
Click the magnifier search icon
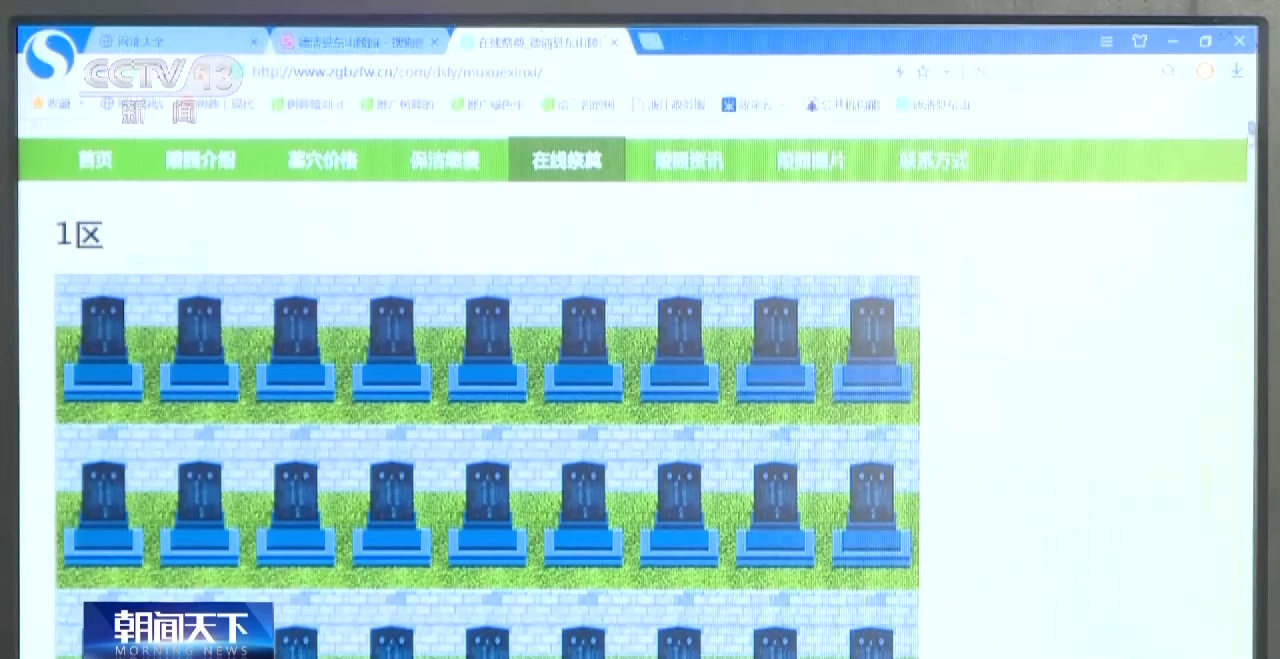(1168, 71)
